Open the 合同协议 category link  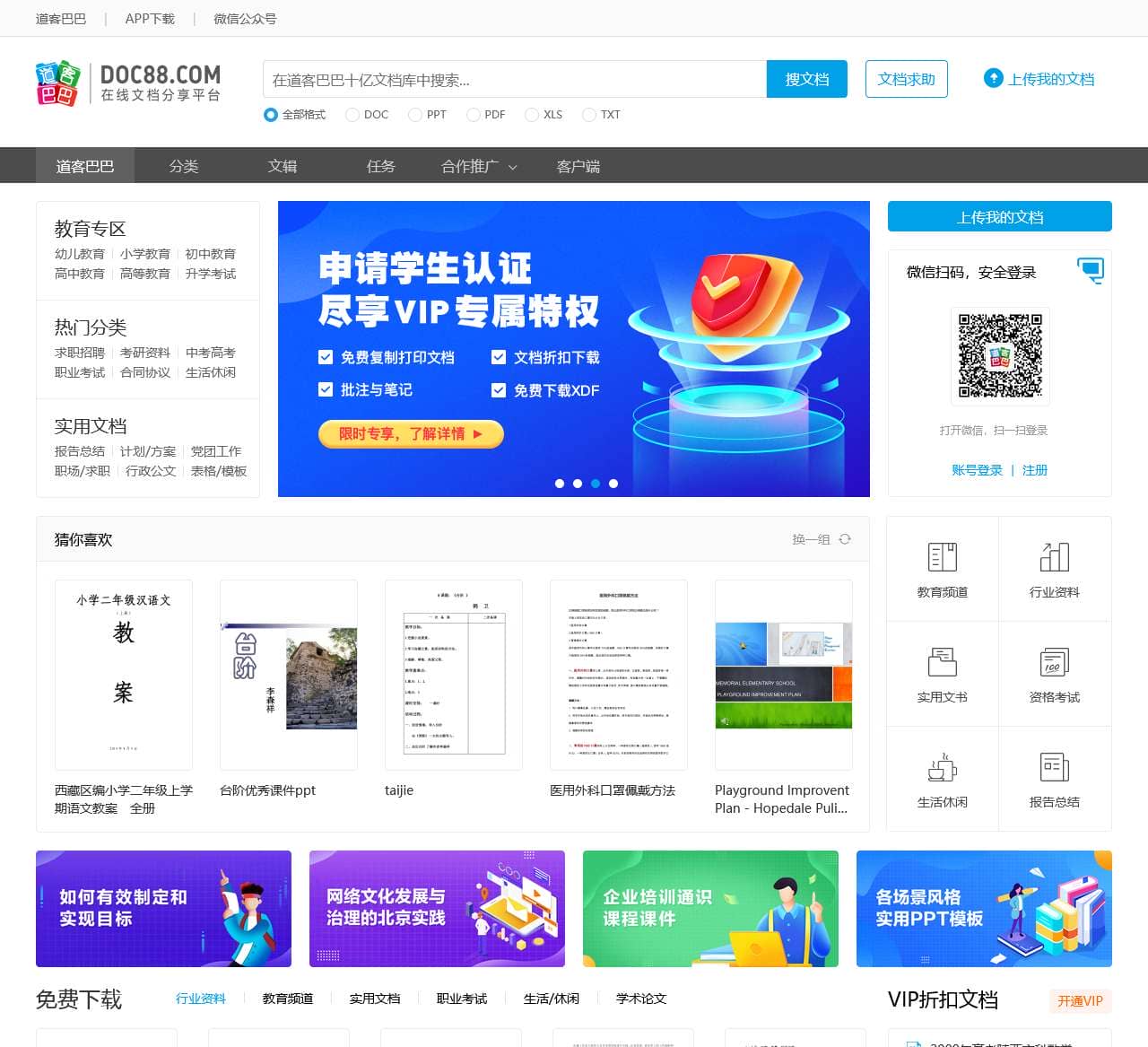[x=145, y=372]
